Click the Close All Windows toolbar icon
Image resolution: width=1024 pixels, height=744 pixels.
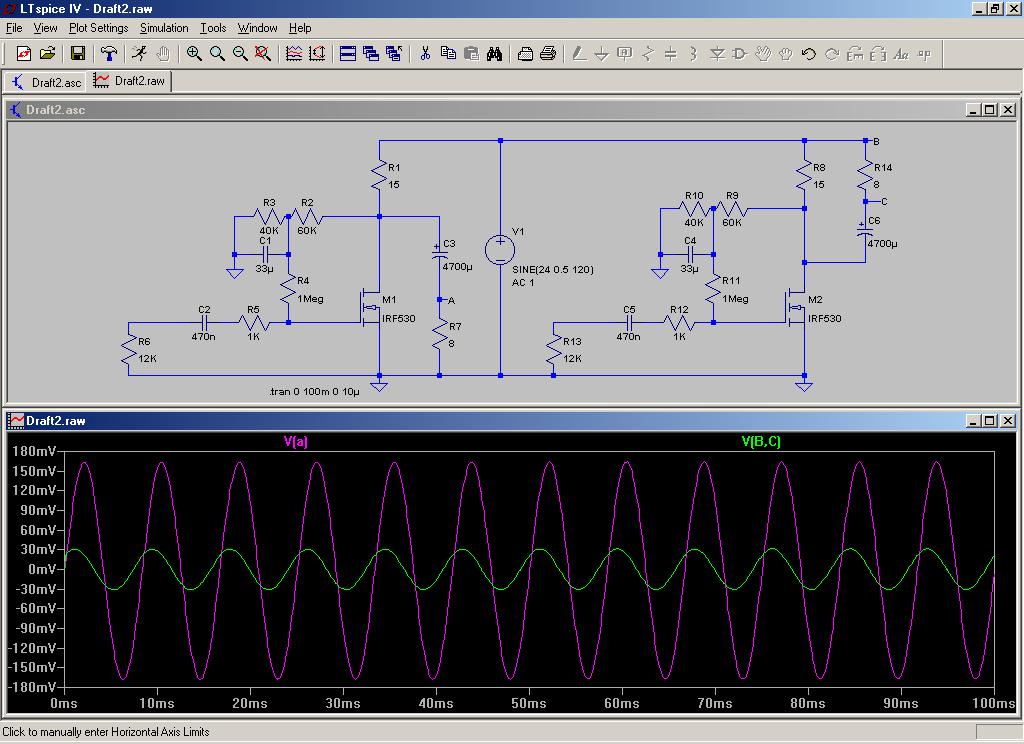(x=394, y=54)
